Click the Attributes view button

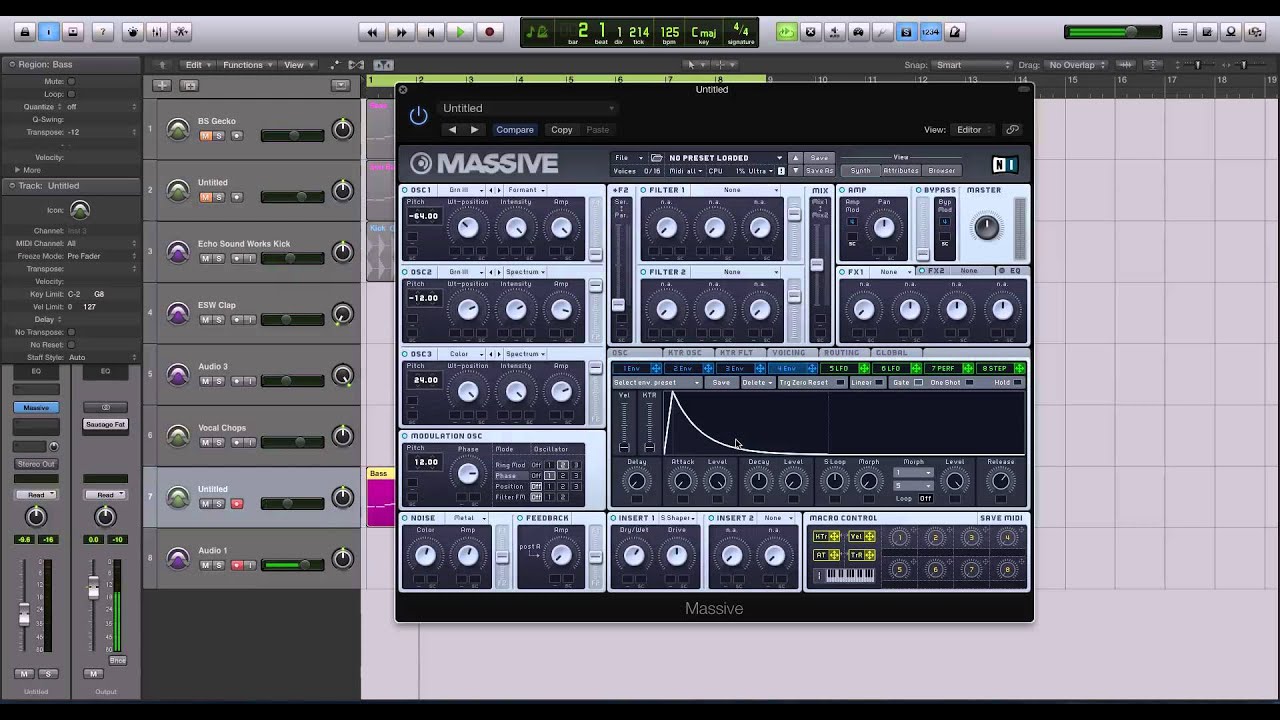tap(900, 171)
